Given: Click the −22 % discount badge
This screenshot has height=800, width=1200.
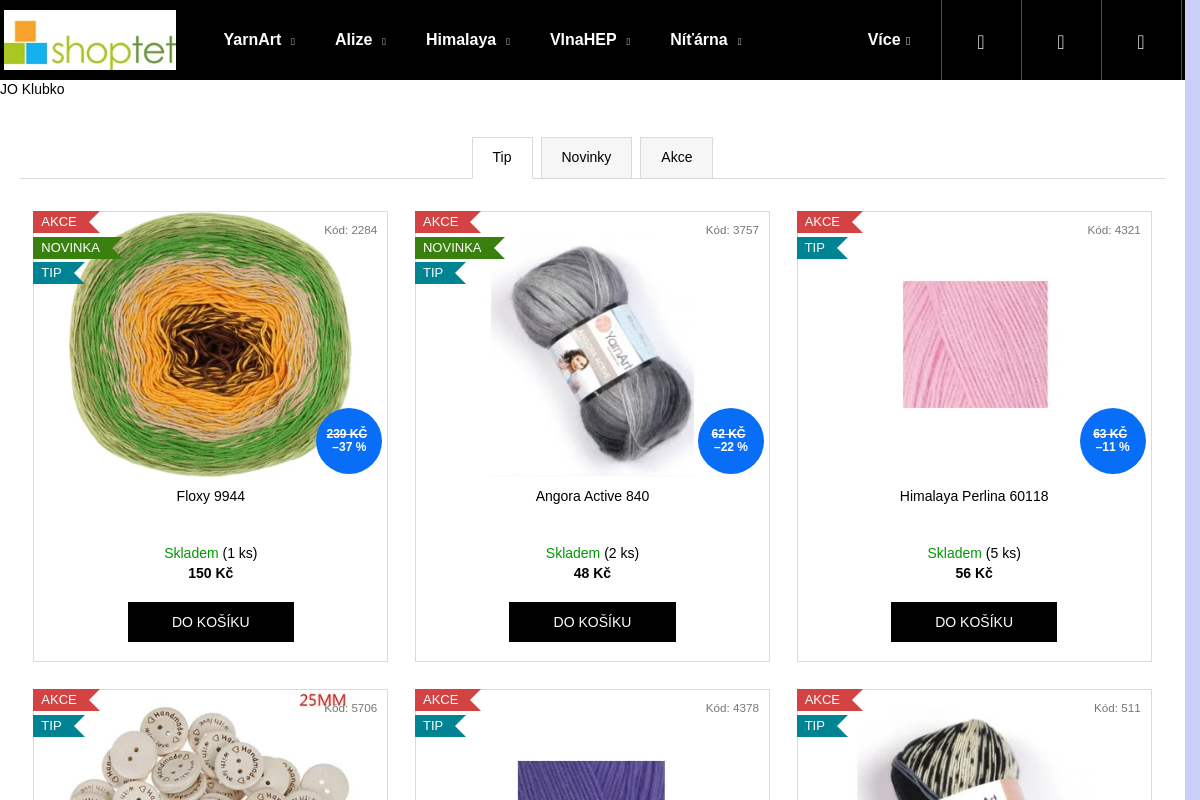Looking at the screenshot, I should click(x=731, y=441).
